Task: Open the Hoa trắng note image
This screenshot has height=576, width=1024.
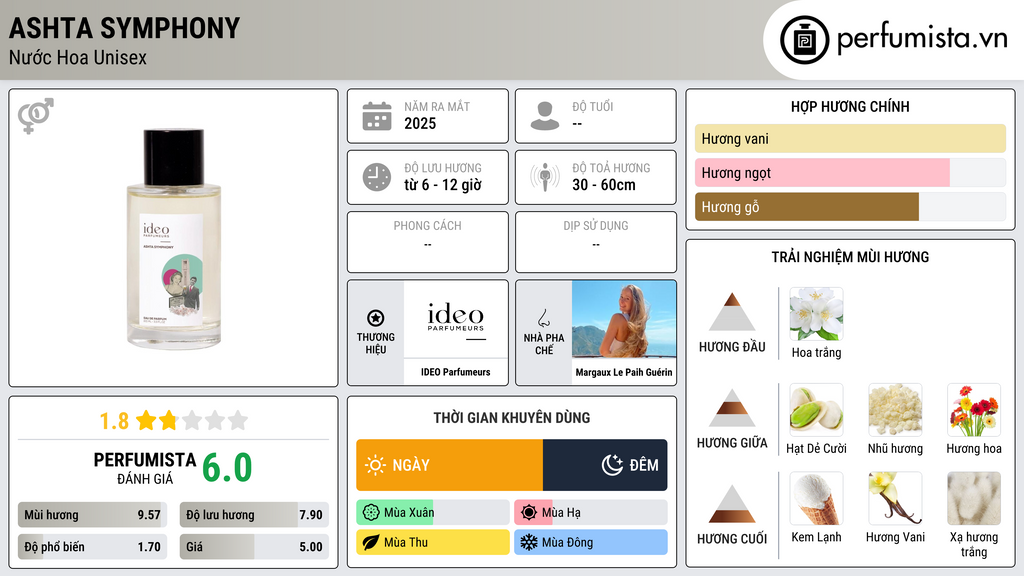Action: [816, 314]
